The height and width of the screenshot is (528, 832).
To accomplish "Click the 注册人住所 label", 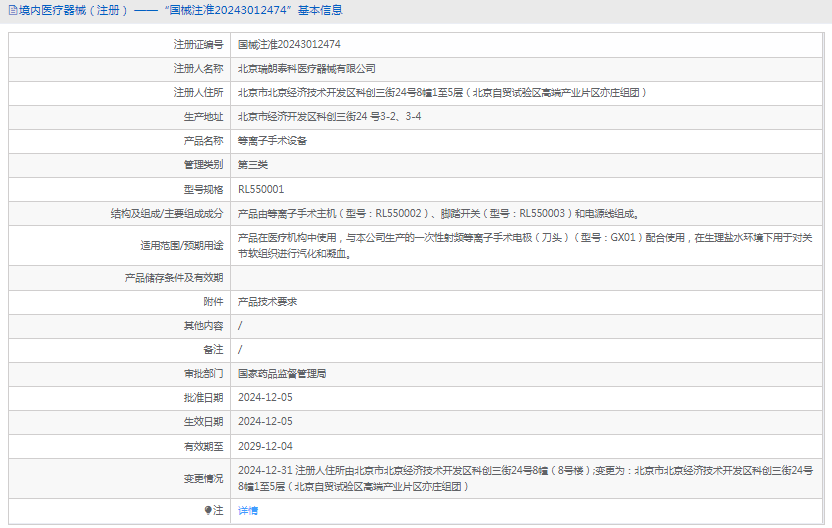I will tap(198, 92).
